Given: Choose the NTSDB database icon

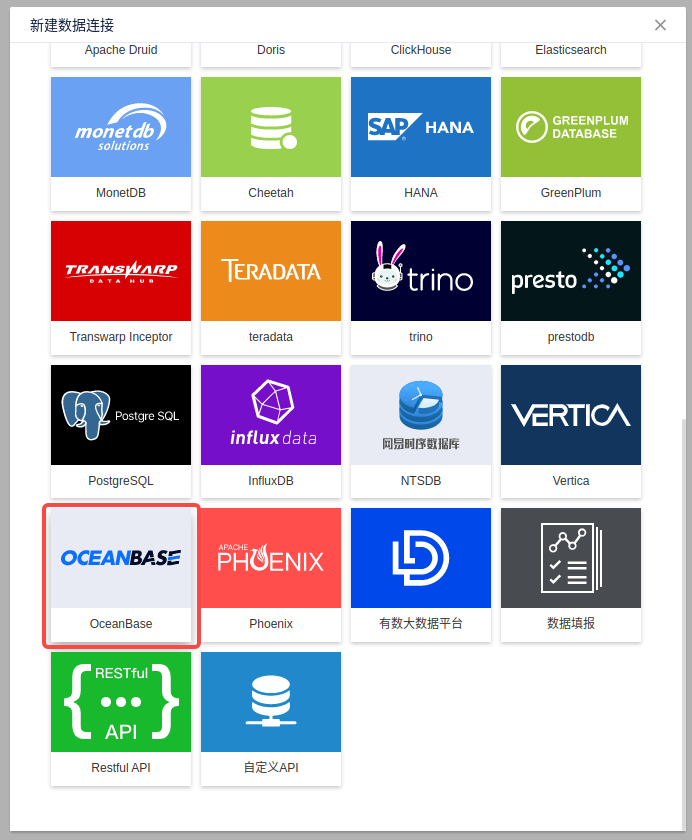Looking at the screenshot, I should (421, 415).
